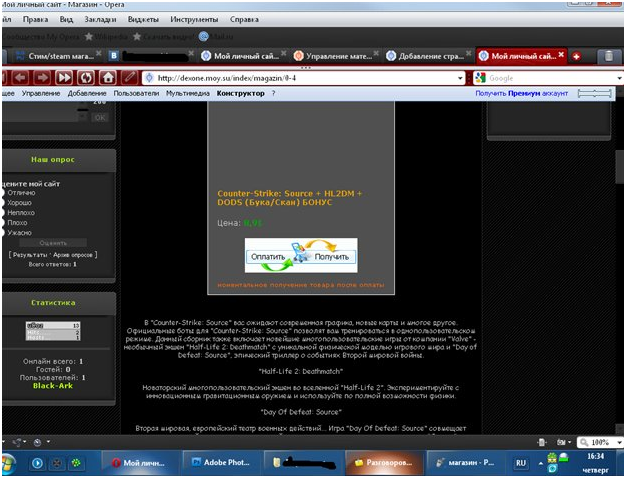Click the Получить Премиум аккаунт link
Viewport: 626px width, 478px height.
(x=521, y=93)
